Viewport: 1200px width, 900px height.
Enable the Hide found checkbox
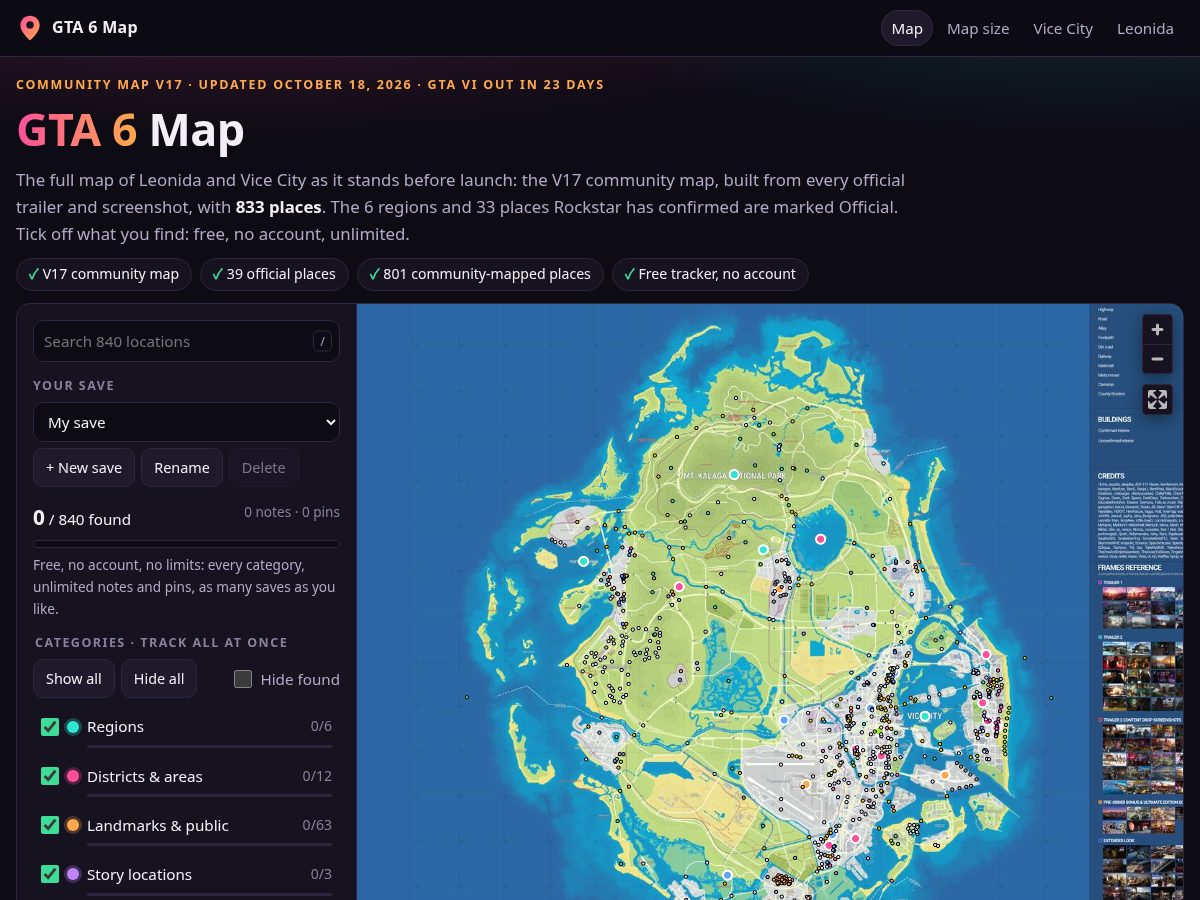coord(243,679)
